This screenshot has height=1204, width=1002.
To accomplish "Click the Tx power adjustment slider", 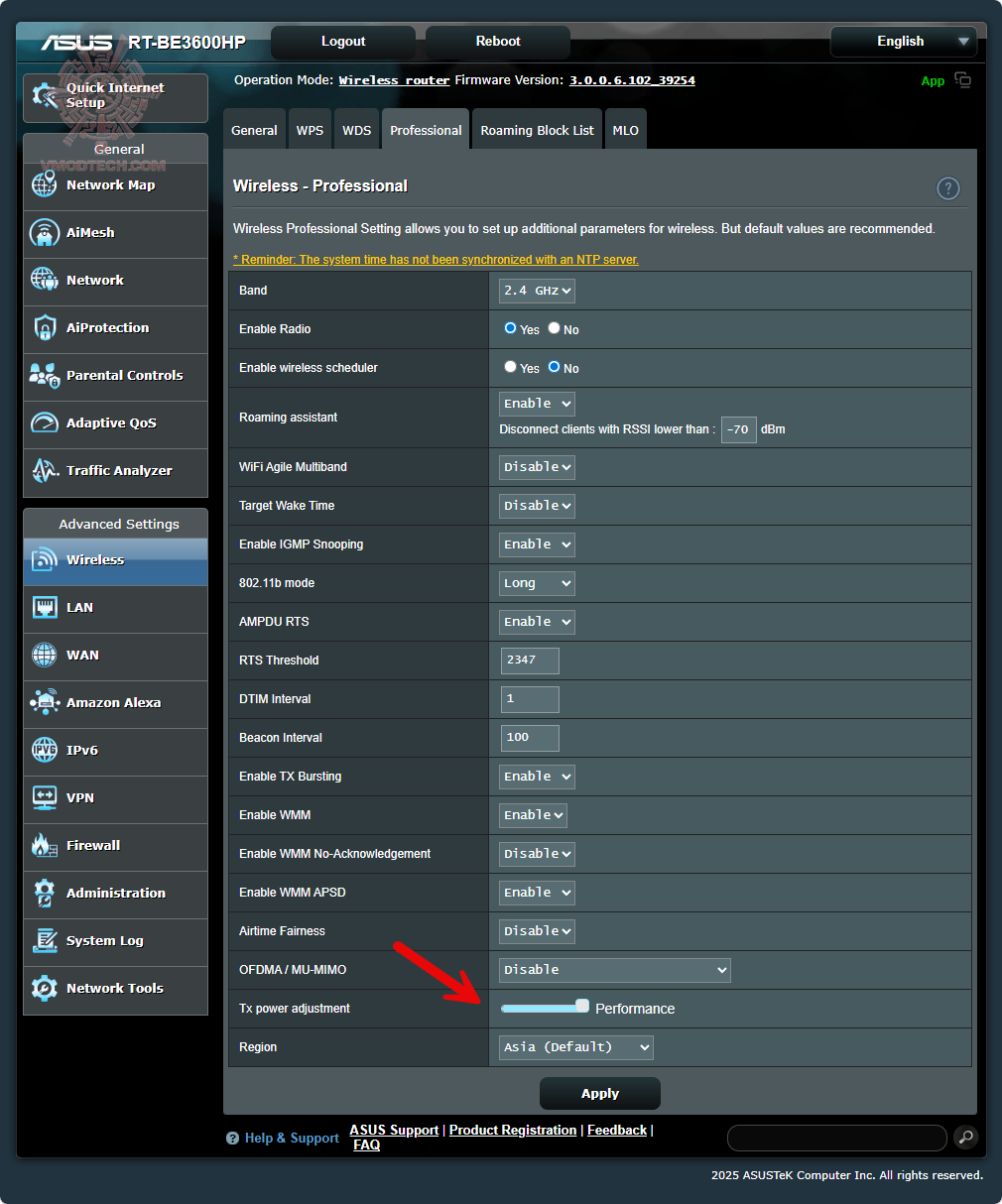I will point(545,1008).
